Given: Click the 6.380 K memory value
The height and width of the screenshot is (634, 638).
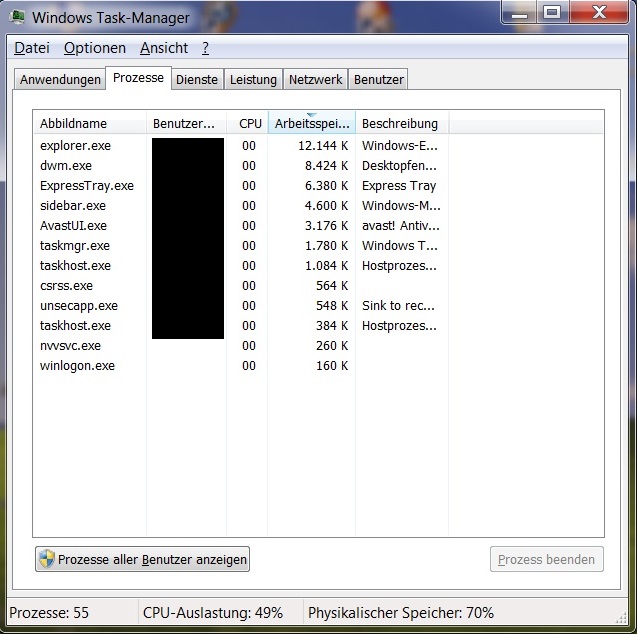Looking at the screenshot, I should pyautogui.click(x=326, y=186).
